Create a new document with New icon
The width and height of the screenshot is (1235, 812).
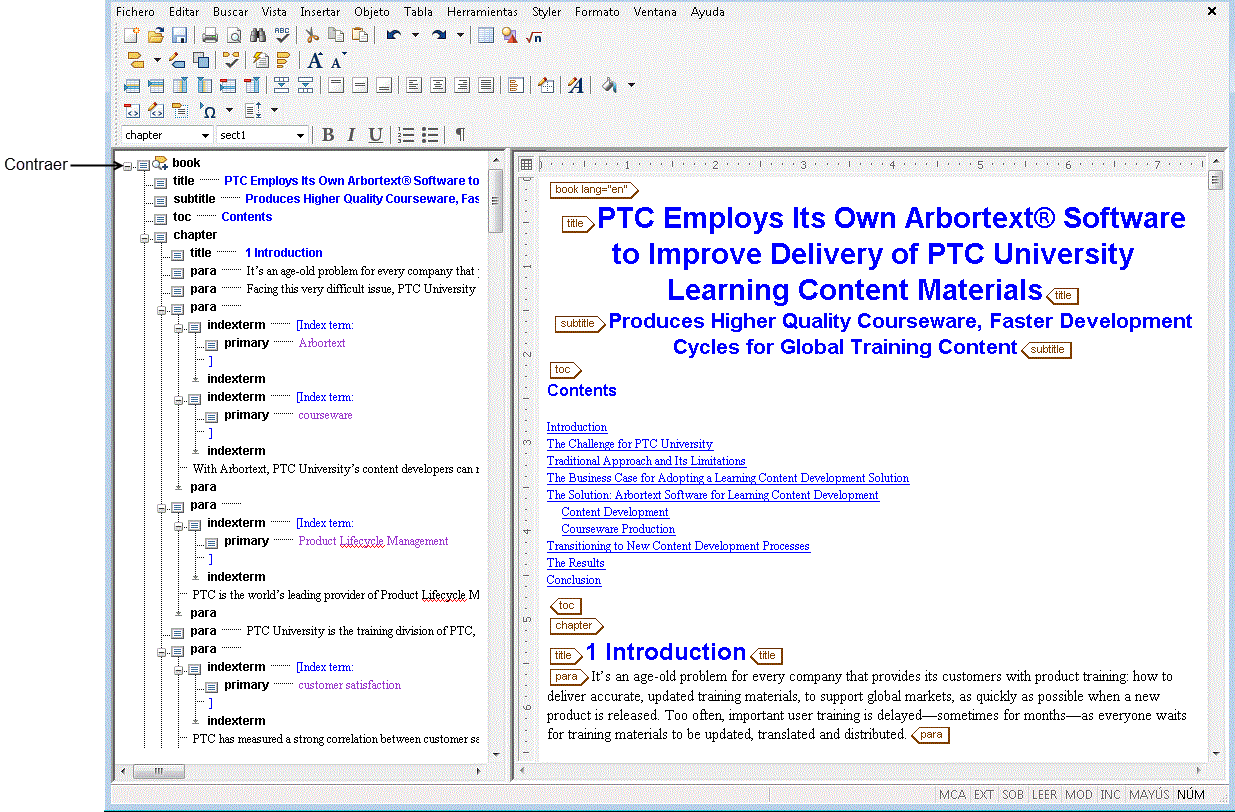tap(132, 36)
